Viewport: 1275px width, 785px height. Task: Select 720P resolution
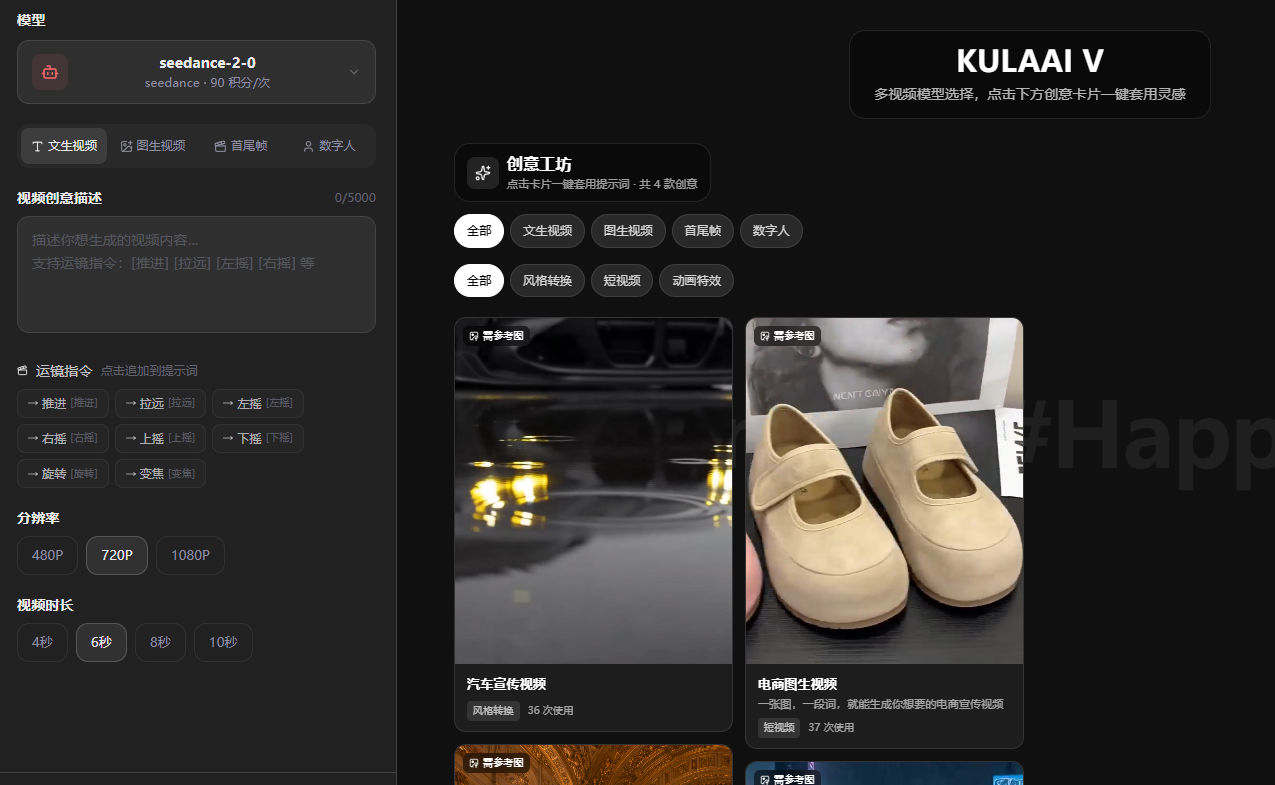click(x=117, y=556)
